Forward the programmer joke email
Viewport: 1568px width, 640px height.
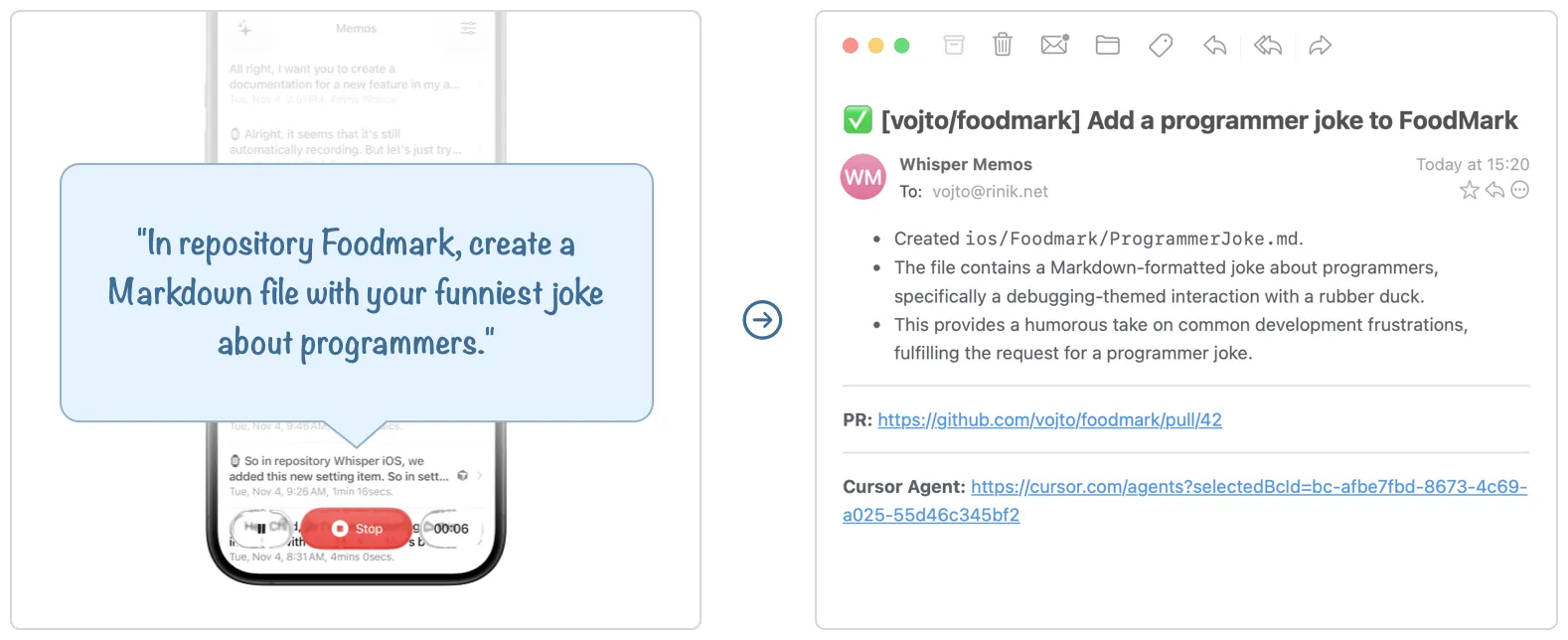coord(1321,45)
